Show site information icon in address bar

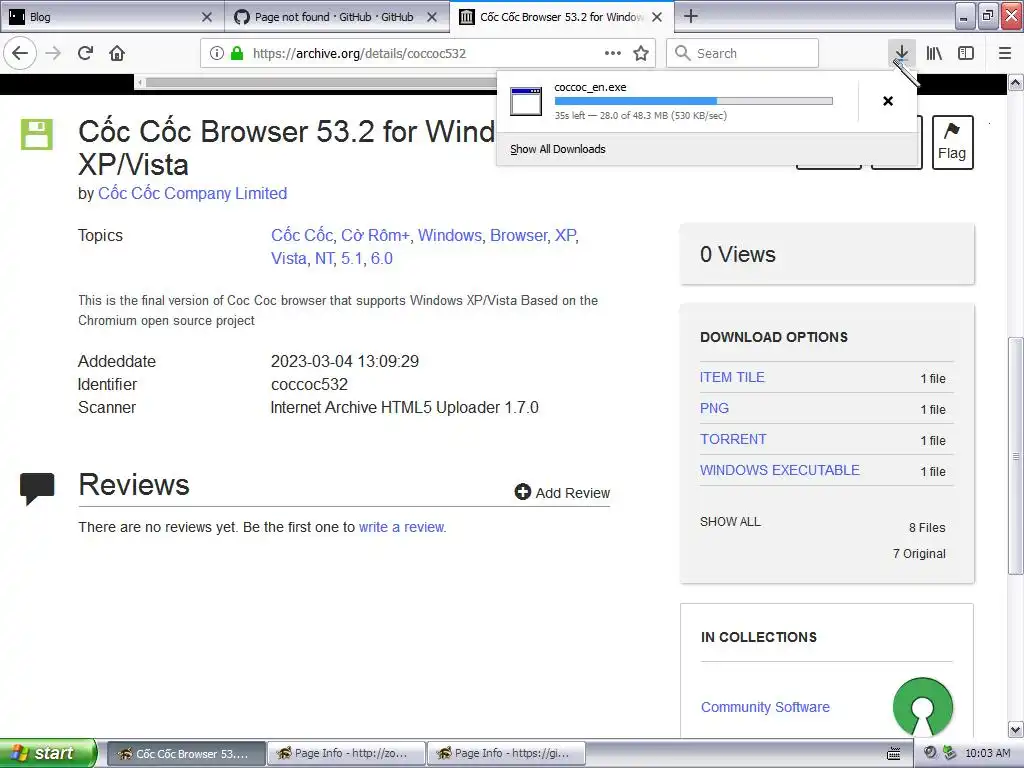pos(216,53)
